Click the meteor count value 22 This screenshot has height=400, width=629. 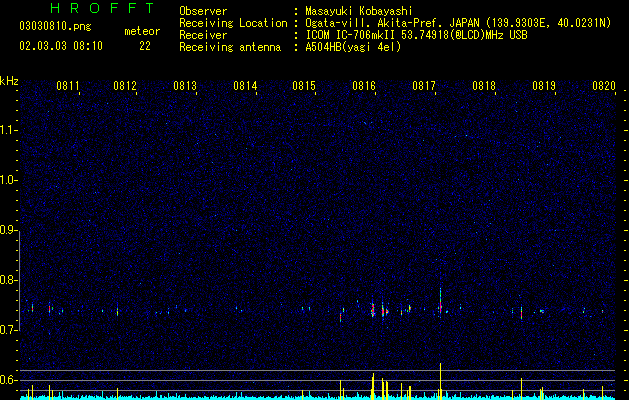tap(145, 46)
